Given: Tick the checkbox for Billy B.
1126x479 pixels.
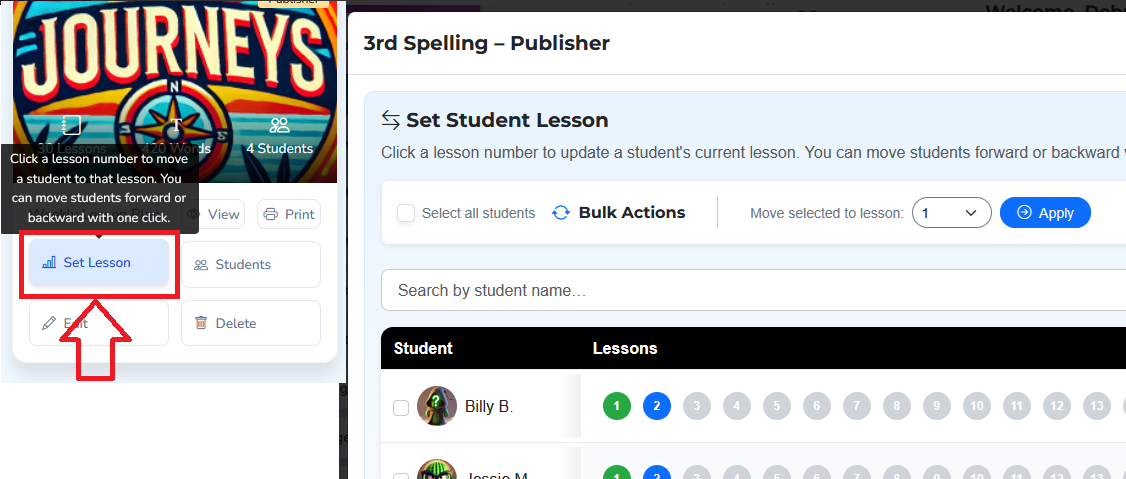Looking at the screenshot, I should coord(401,408).
